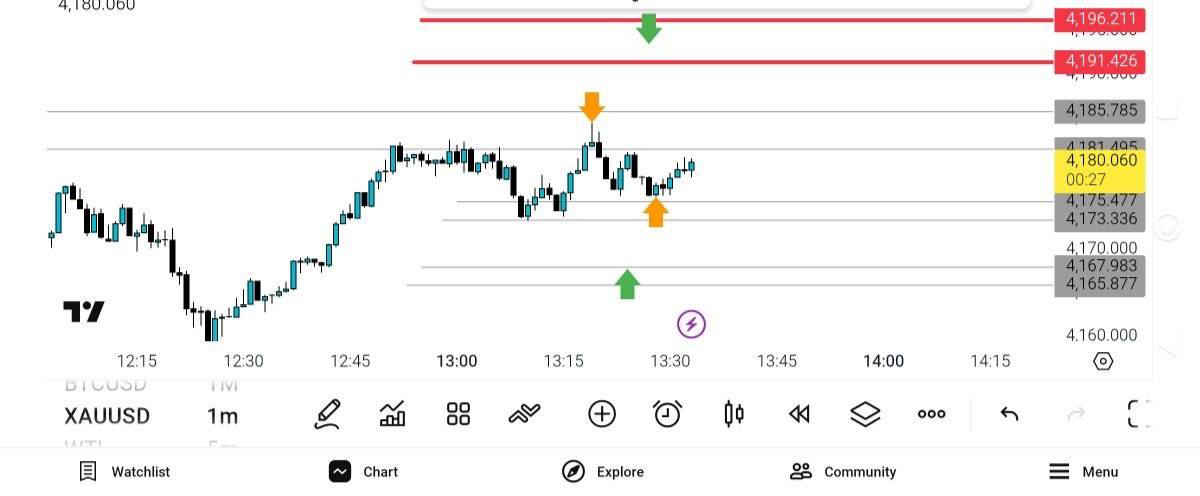Open the drawing tools pencil icon
Viewport: 1200px width, 496px height.
pyautogui.click(x=327, y=414)
